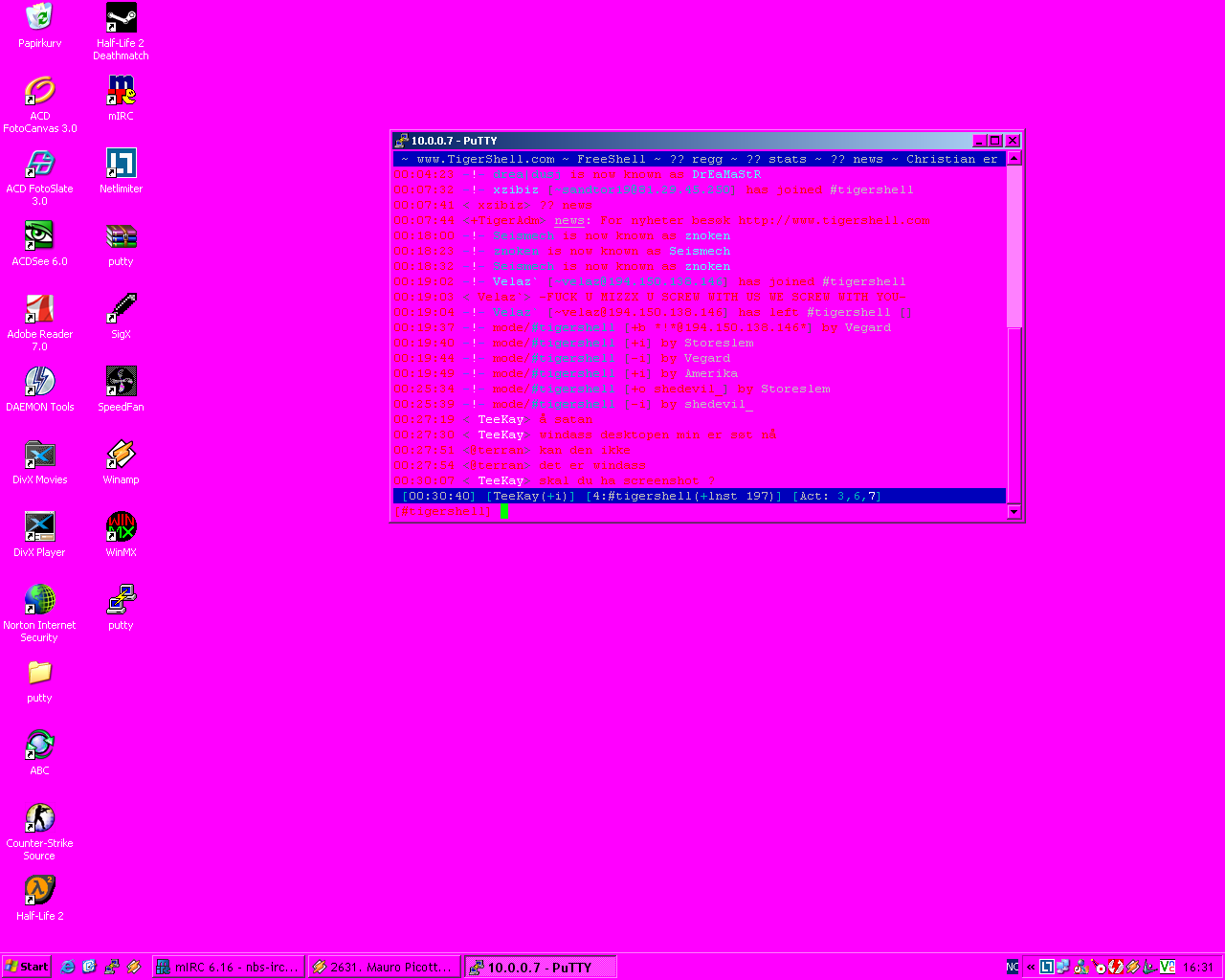Click '4:#tigershell(+lnst 197)' in the status bar
1225x980 pixels.
(x=684, y=496)
